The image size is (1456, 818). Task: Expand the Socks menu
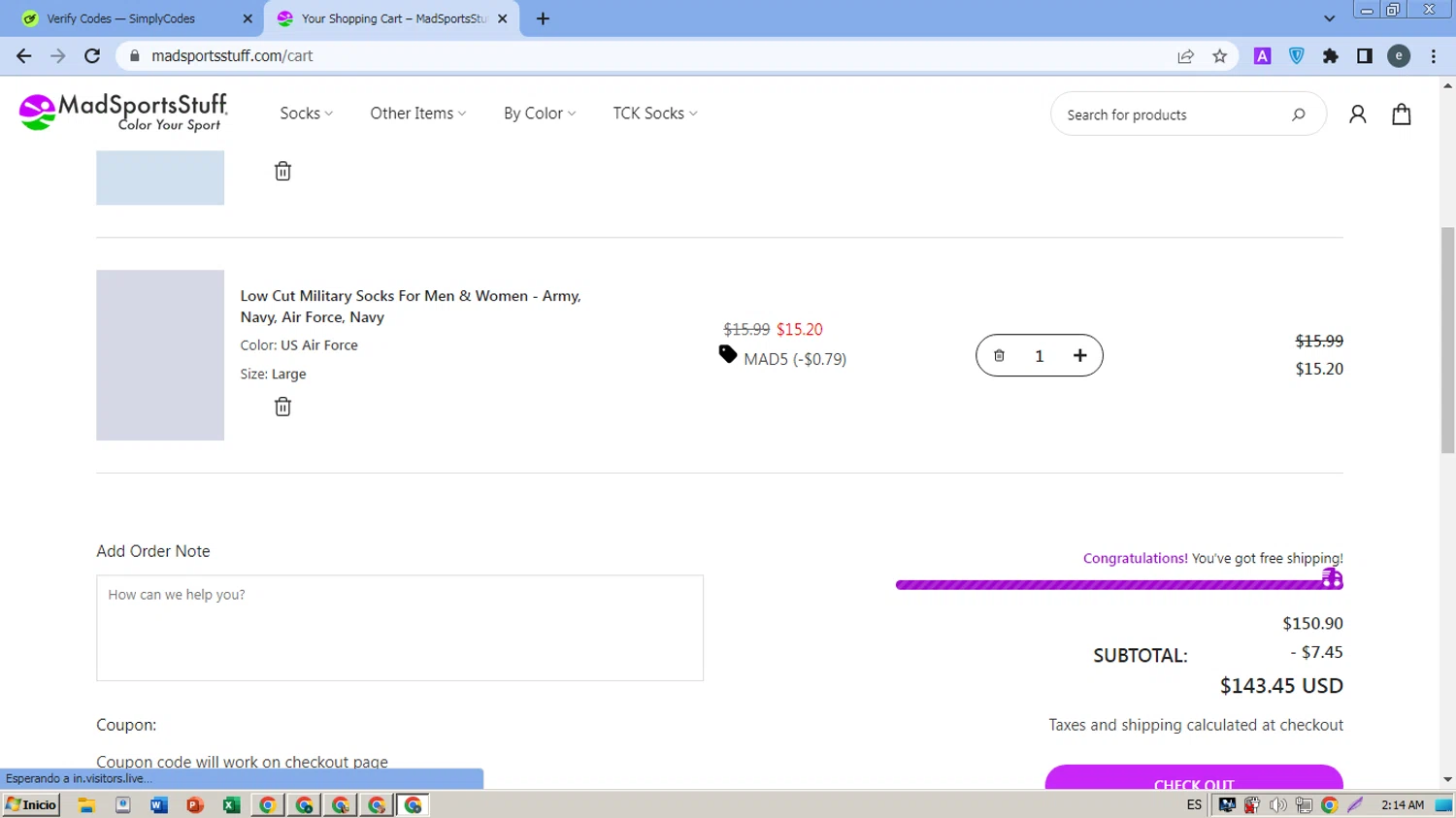(x=307, y=114)
